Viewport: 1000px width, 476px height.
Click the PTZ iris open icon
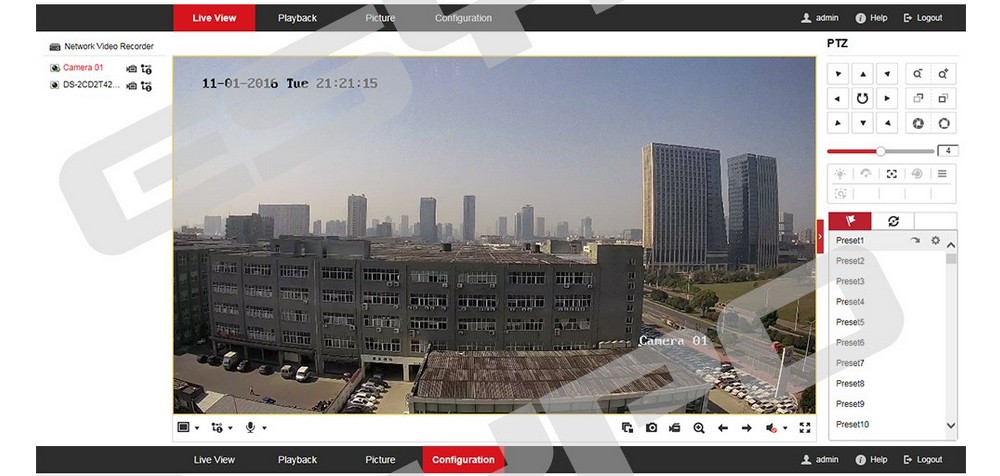tap(942, 123)
